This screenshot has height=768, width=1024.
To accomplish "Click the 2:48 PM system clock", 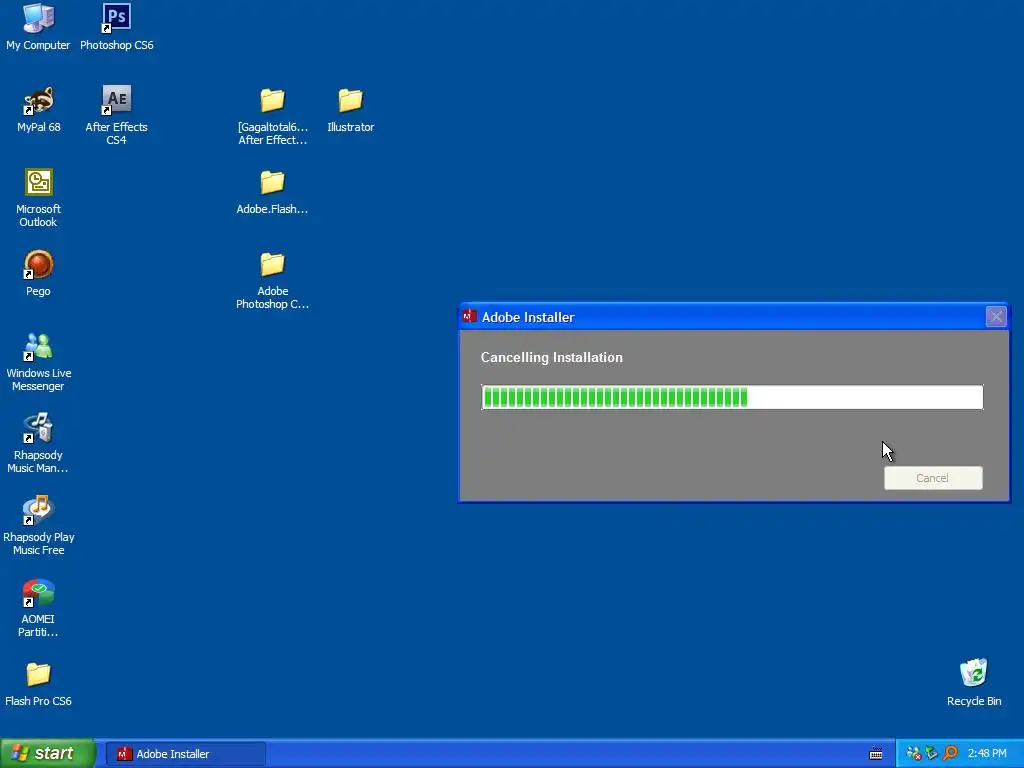I will pyautogui.click(x=987, y=754).
